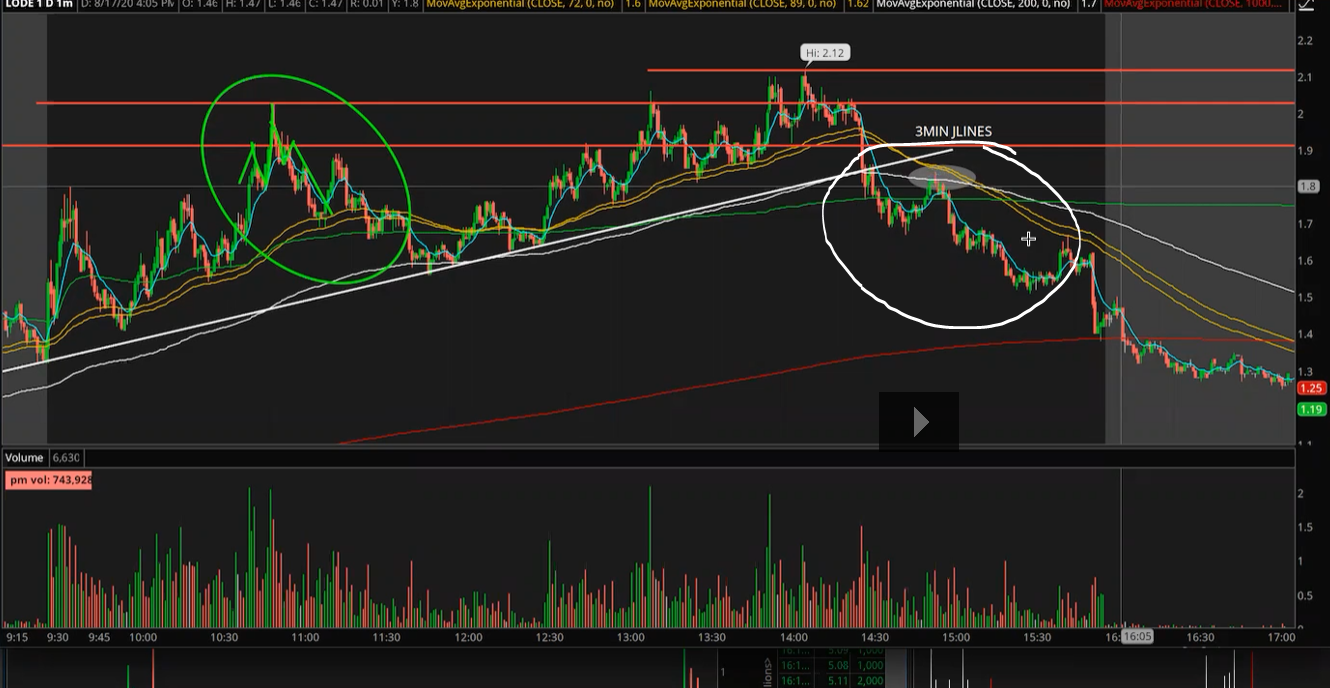
Task: Click the Hi: 2.12 price bubble
Action: tap(825, 52)
